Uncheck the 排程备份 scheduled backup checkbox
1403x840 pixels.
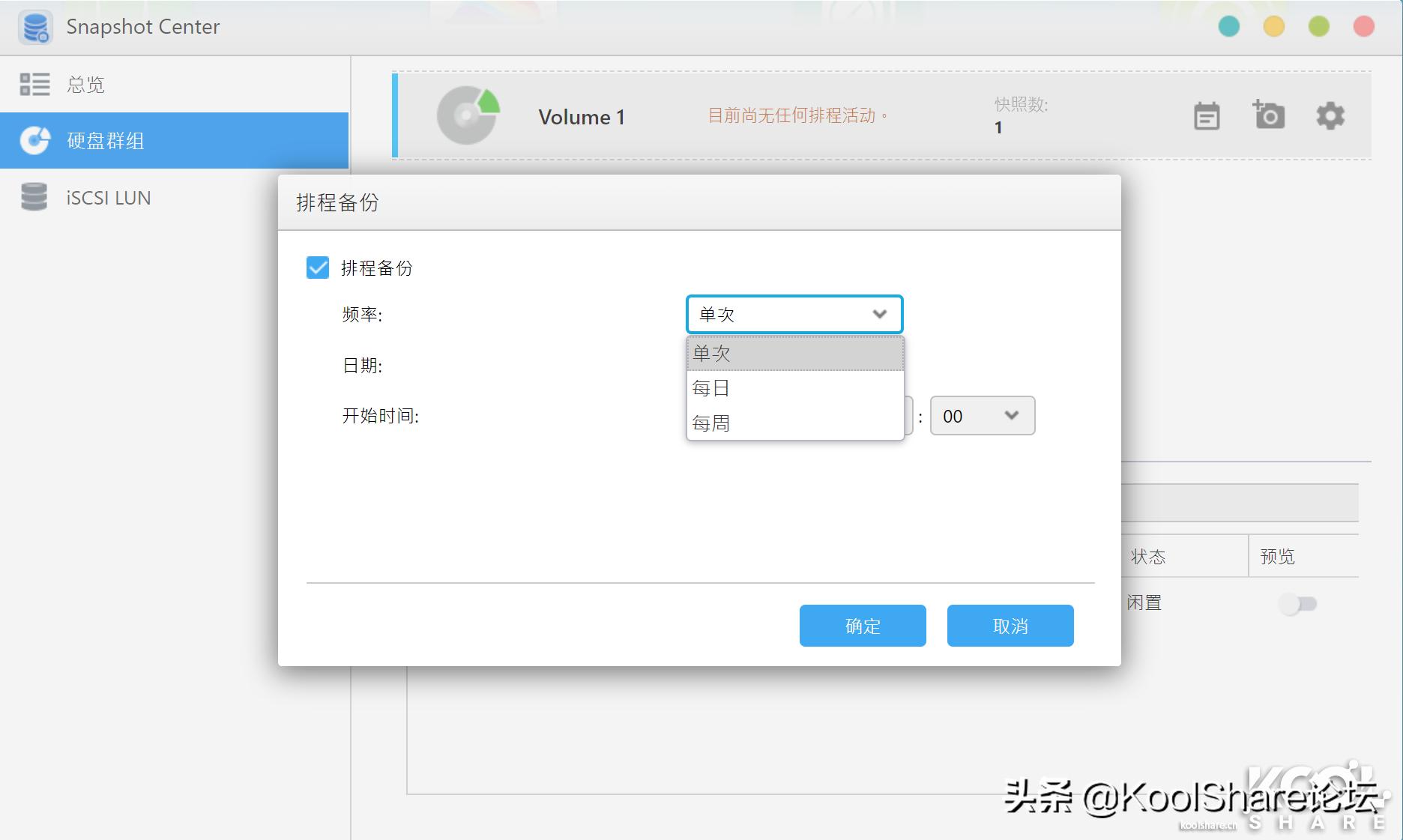tap(316, 268)
